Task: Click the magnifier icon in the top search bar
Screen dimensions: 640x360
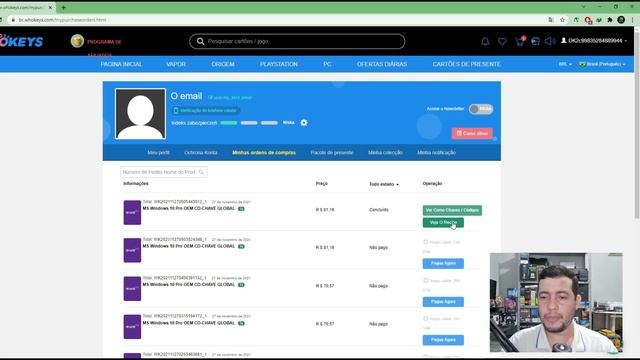Action: [200, 41]
